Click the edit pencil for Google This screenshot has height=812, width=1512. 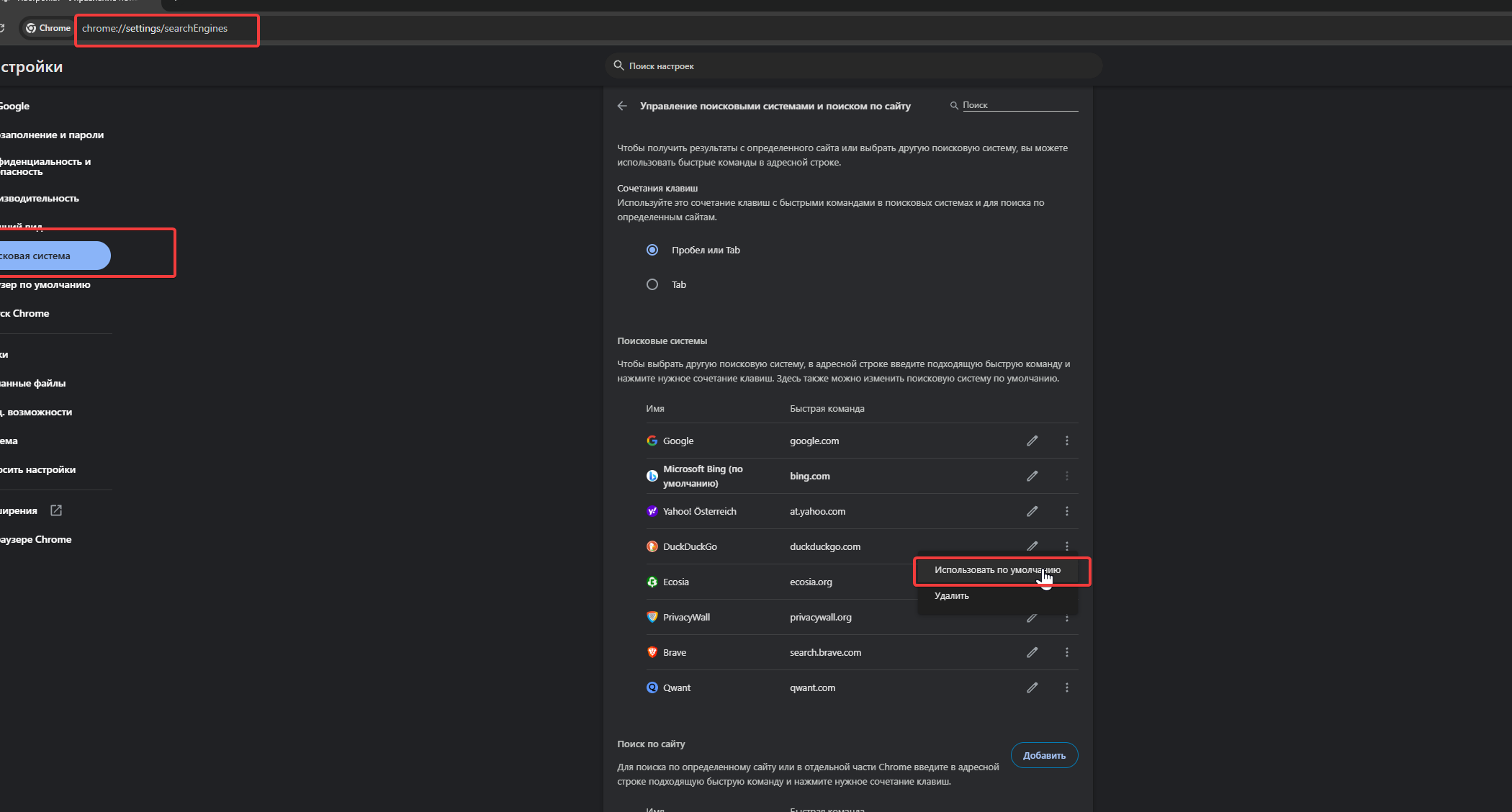pos(1032,441)
